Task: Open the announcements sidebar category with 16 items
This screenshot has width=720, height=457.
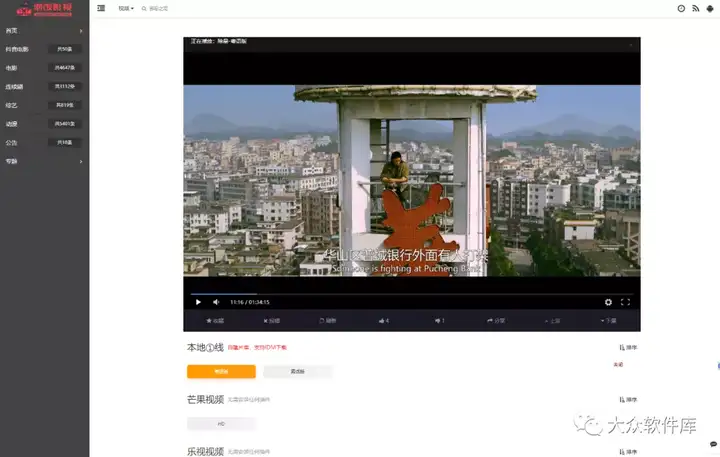Action: pyautogui.click(x=44, y=142)
